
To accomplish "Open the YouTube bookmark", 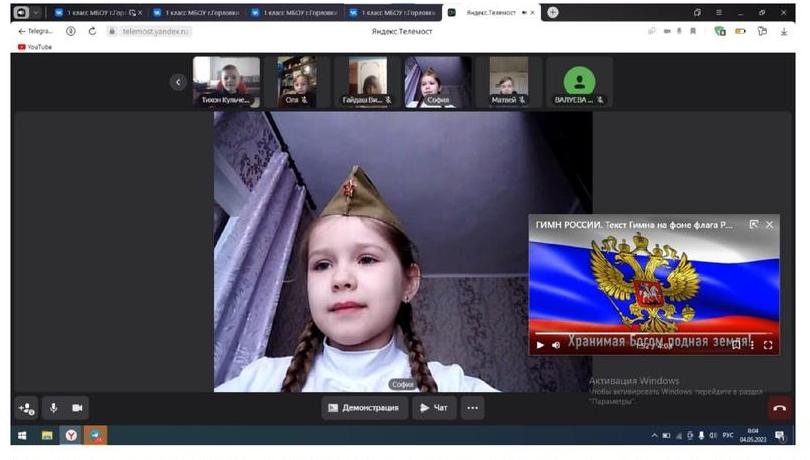I will pyautogui.click(x=35, y=47).
